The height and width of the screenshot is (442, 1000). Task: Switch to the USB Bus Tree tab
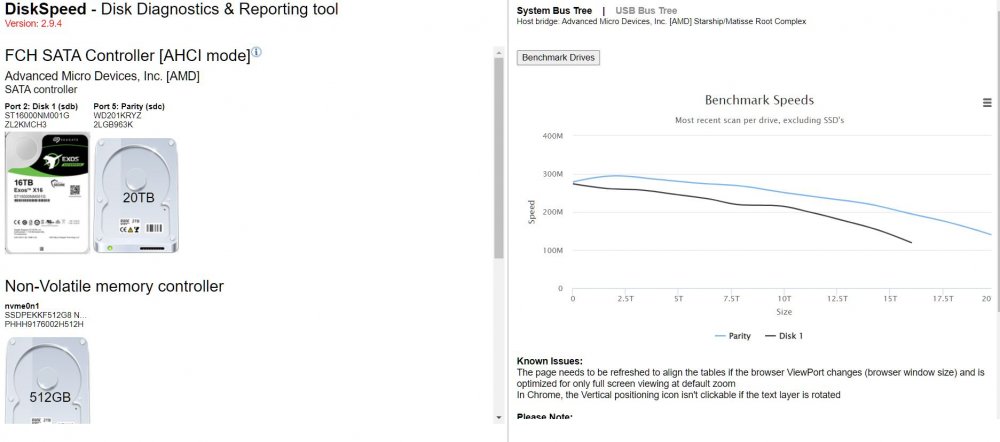click(646, 11)
